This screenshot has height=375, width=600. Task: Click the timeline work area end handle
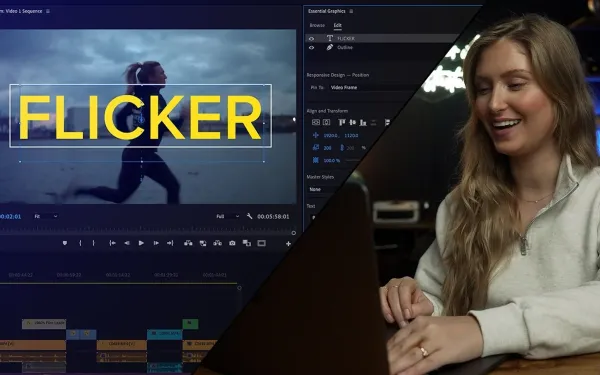tap(240, 288)
